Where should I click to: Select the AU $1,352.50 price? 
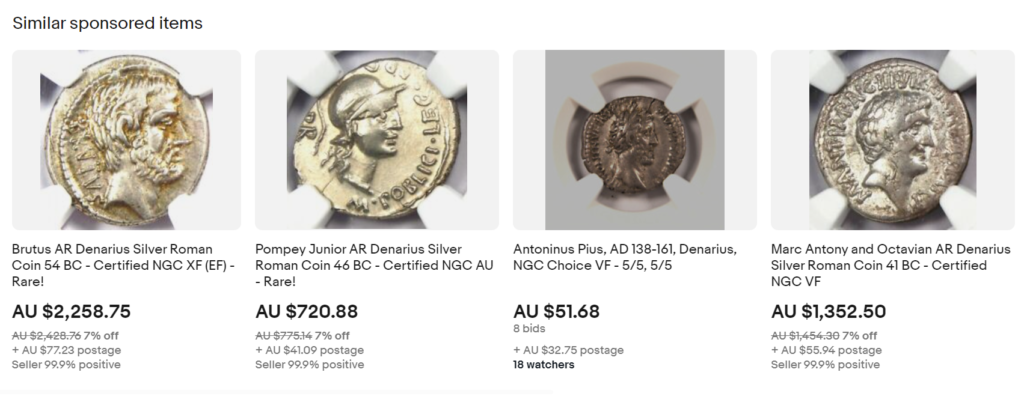pos(829,311)
